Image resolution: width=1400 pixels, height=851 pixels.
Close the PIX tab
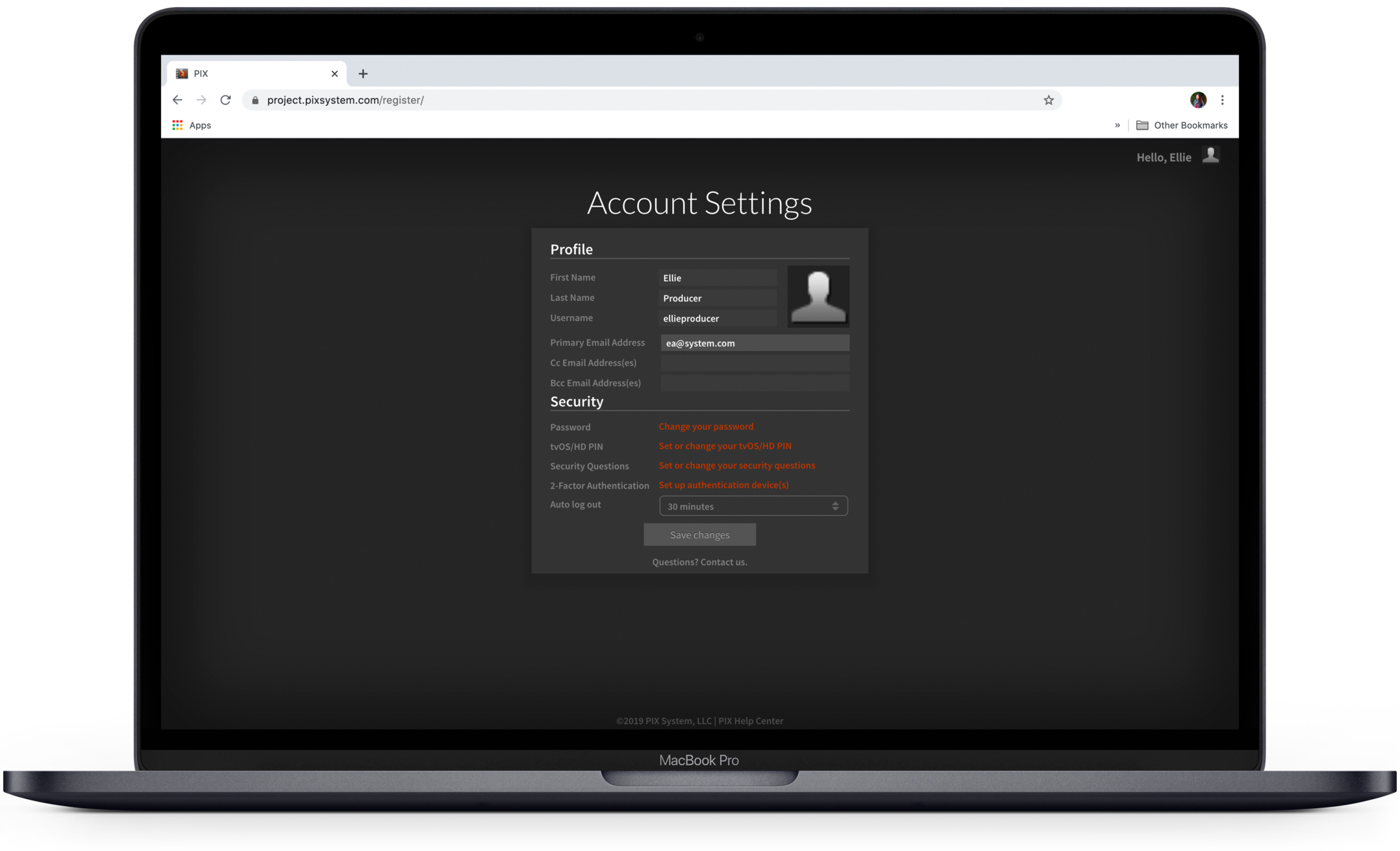pyautogui.click(x=334, y=74)
